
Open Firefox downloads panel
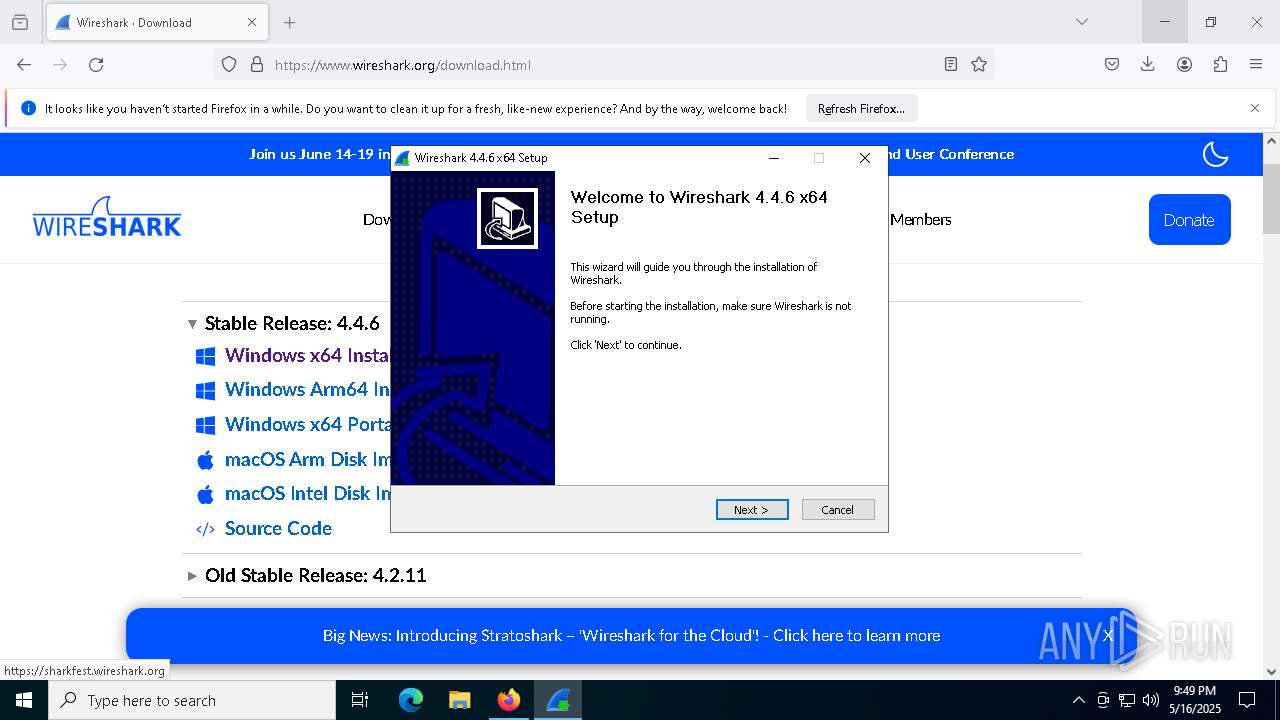1148,64
